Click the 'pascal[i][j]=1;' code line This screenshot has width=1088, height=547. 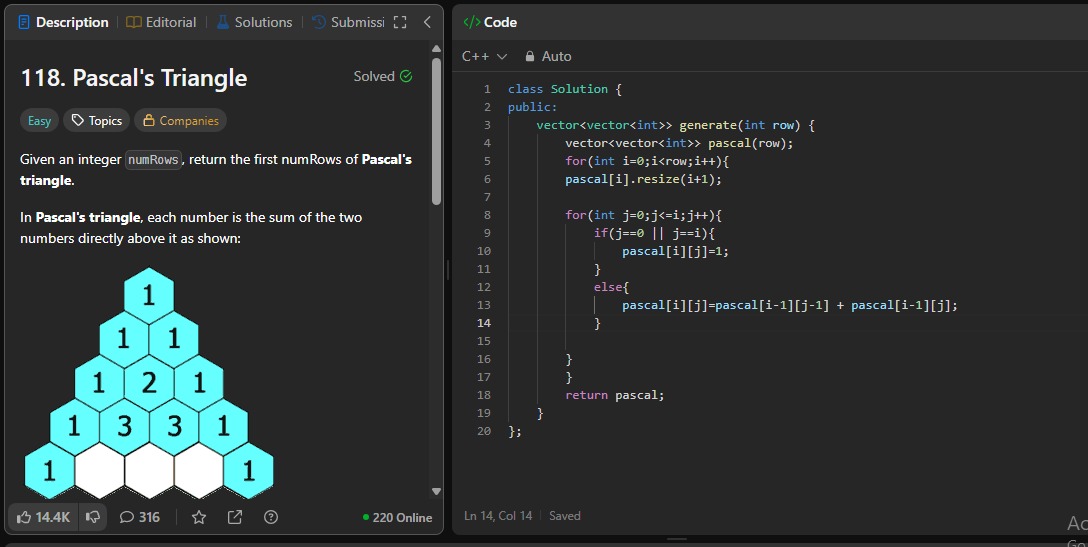click(x=675, y=251)
